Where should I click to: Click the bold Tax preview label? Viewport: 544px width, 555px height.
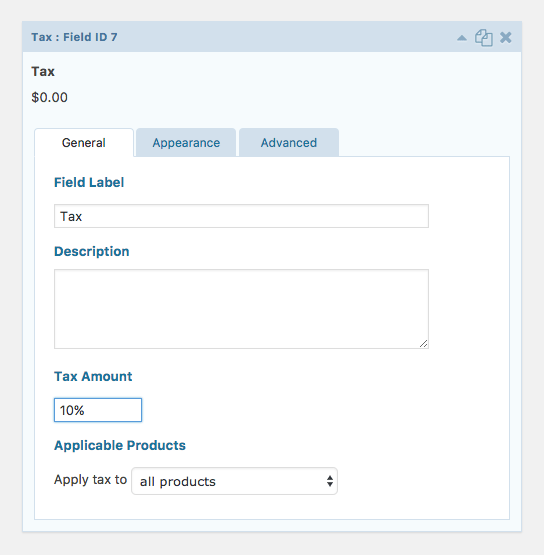43,71
